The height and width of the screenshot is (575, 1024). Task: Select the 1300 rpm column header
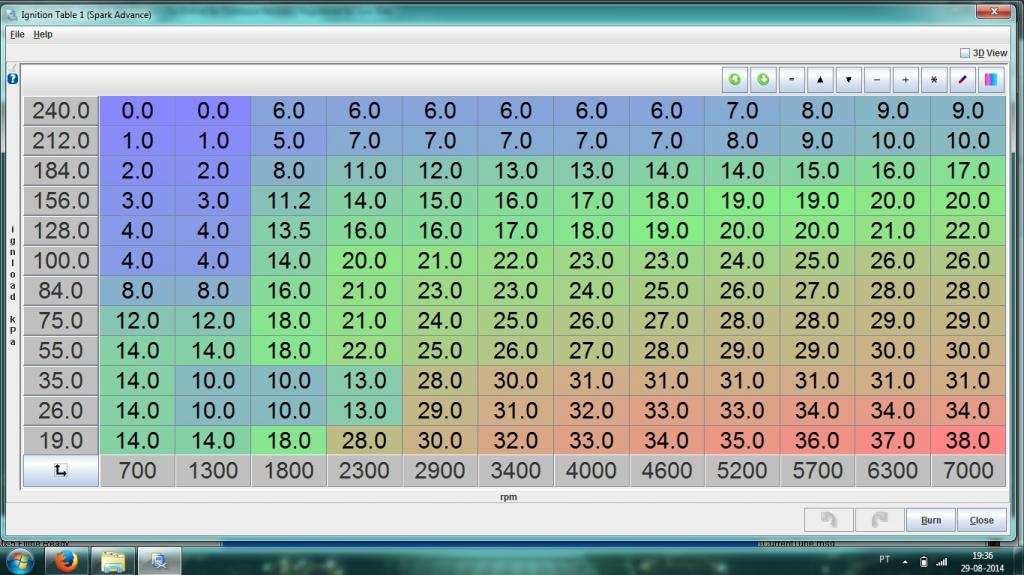(213, 471)
